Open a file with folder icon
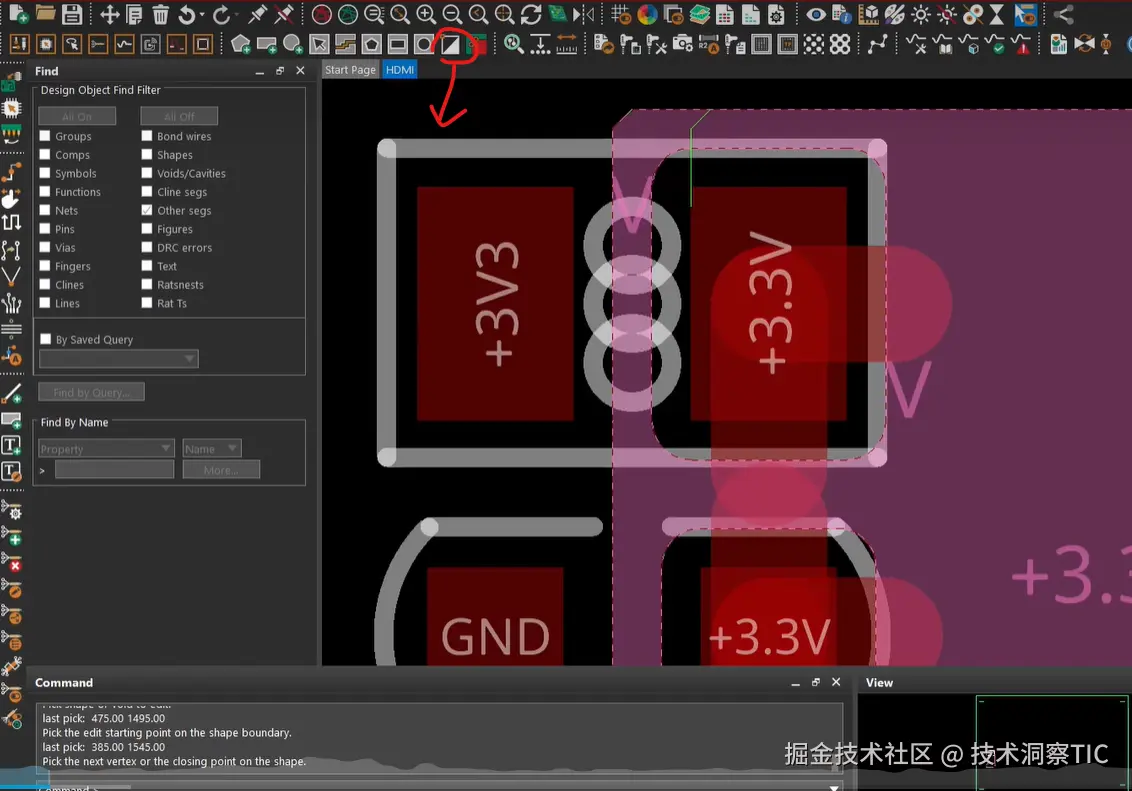This screenshot has height=791, width=1132. (45, 14)
